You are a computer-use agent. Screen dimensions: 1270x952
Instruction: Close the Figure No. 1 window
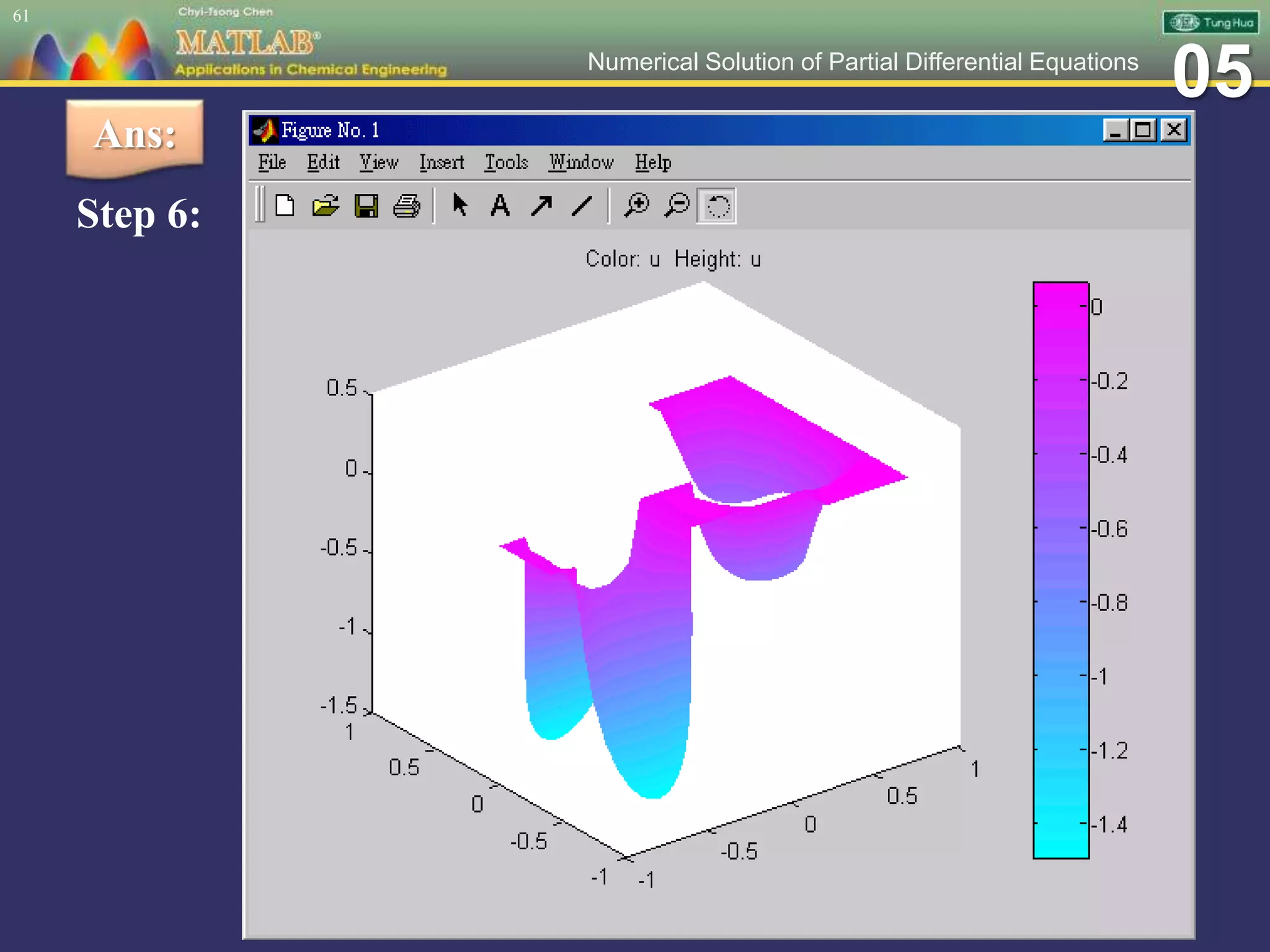tap(1174, 130)
